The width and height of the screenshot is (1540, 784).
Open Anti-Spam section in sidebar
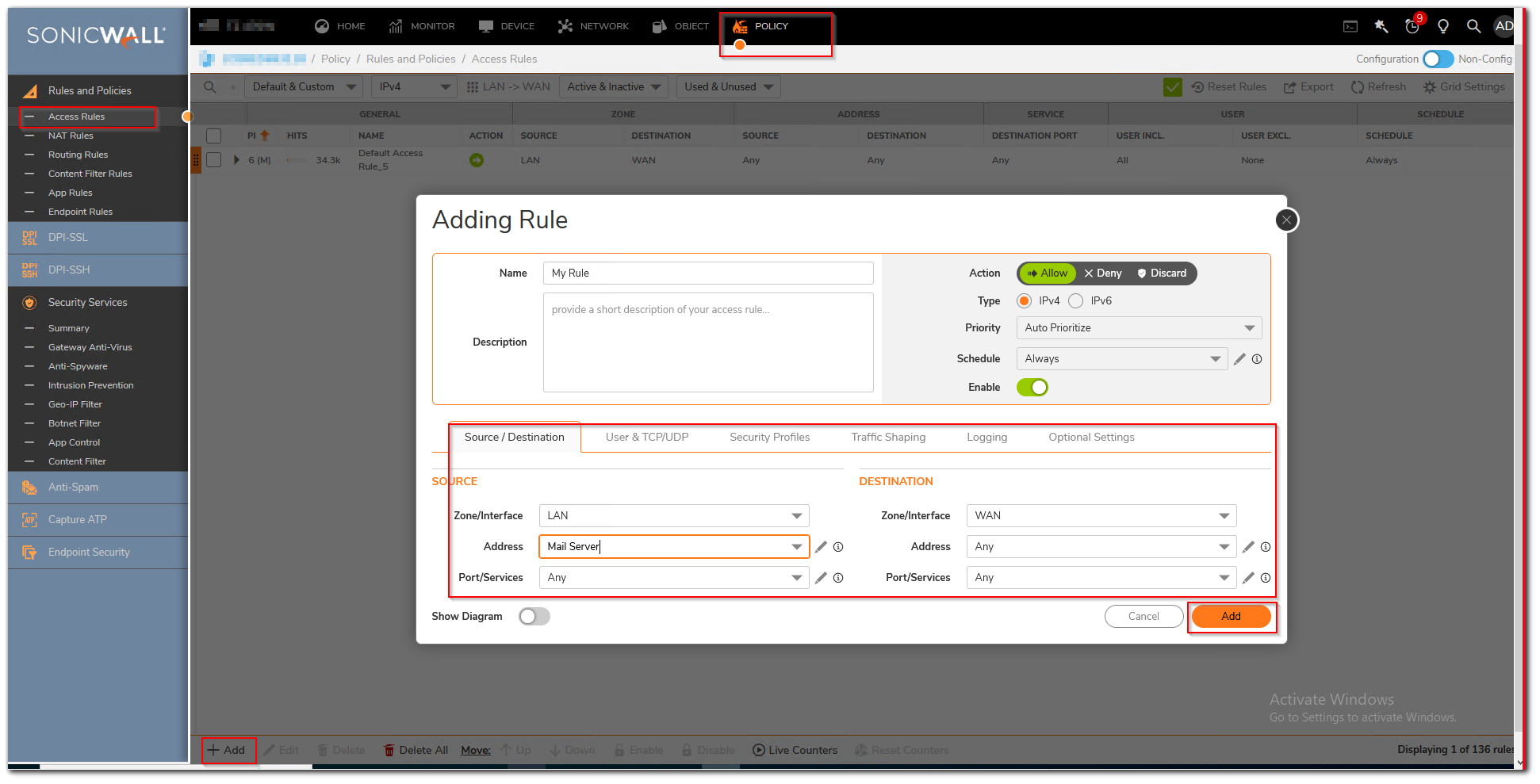[x=98, y=488]
